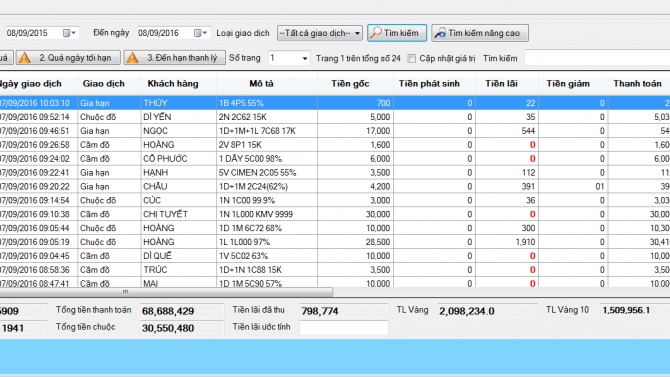This screenshot has height=377, width=670.
Task: Click the date text 08/09/2016
Action: (159, 33)
